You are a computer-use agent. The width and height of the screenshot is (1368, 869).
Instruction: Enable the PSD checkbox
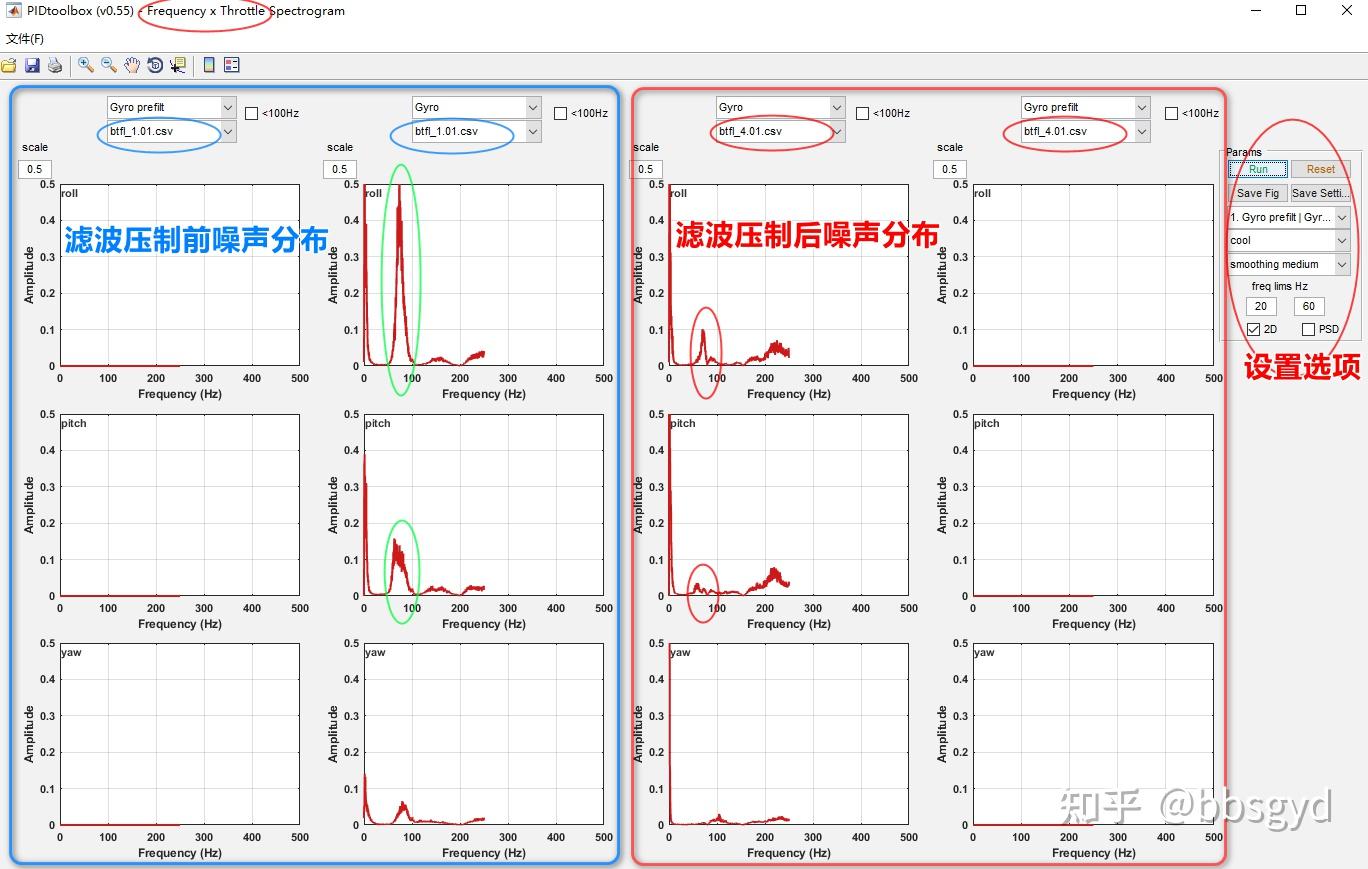(x=1308, y=329)
